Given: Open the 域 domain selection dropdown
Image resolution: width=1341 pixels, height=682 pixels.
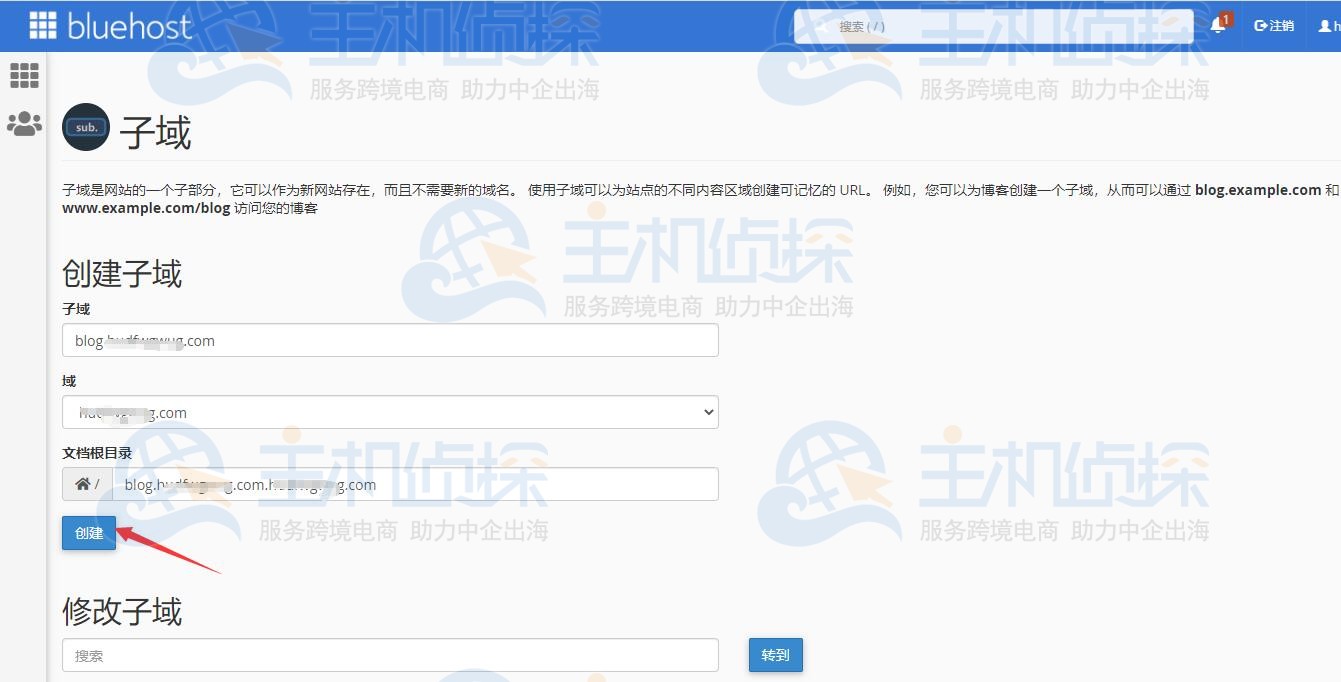Looking at the screenshot, I should (x=390, y=411).
